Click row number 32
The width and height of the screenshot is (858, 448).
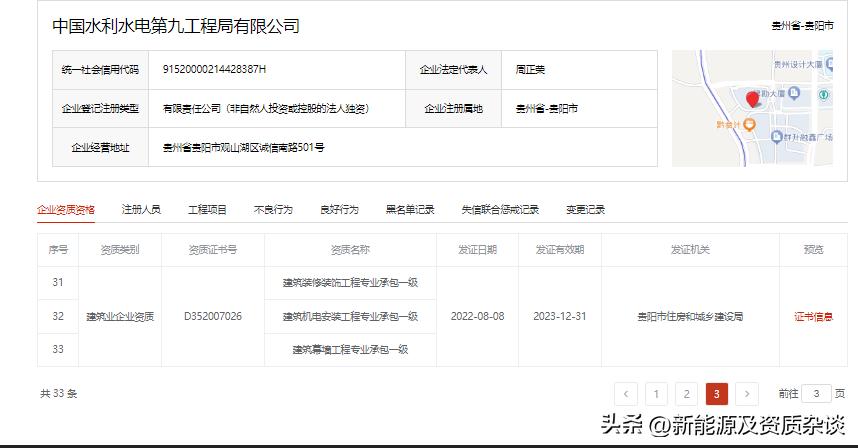(x=58, y=317)
